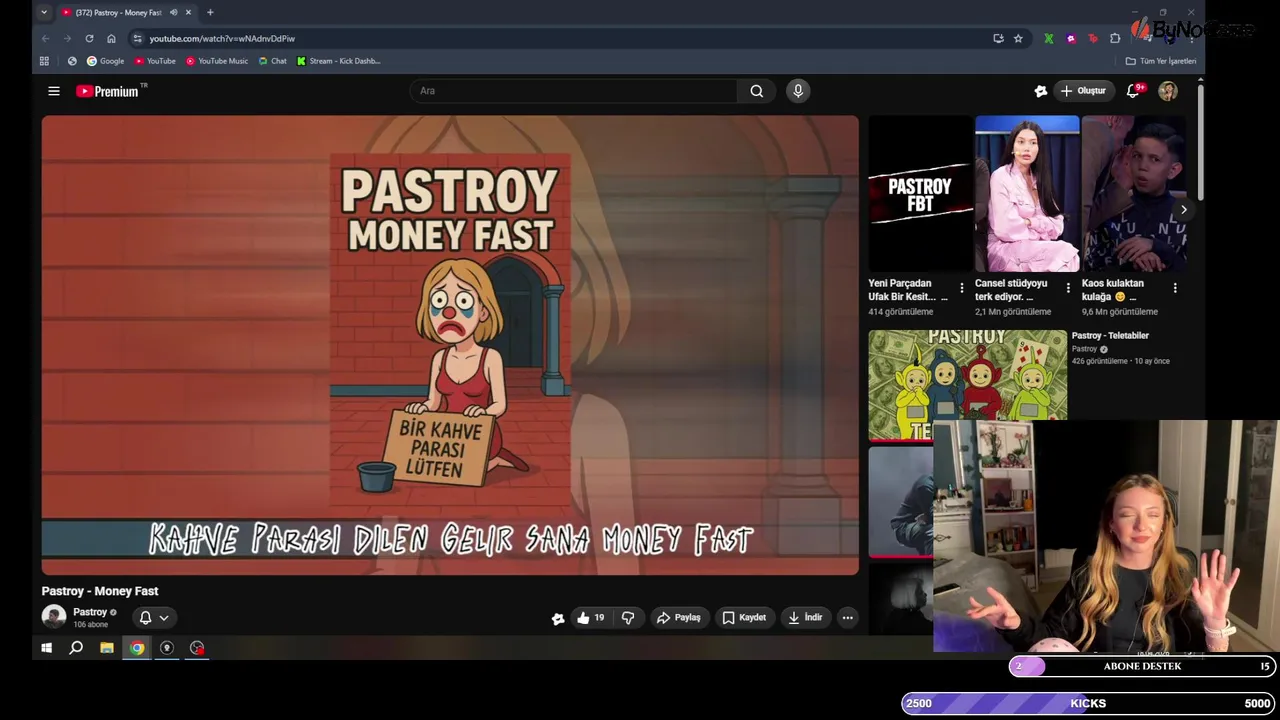Go forward in browser history
Viewport: 1280px width, 720px height.
pos(67,38)
